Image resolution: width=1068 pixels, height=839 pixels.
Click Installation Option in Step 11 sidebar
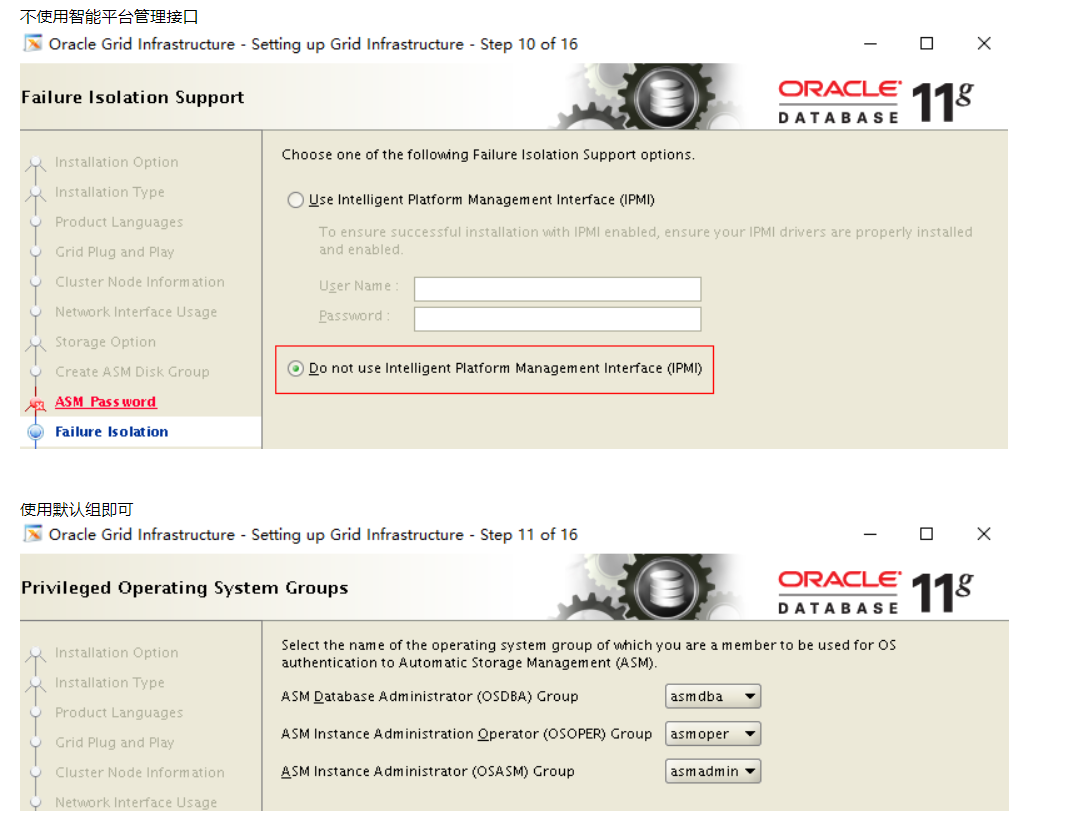(x=116, y=652)
